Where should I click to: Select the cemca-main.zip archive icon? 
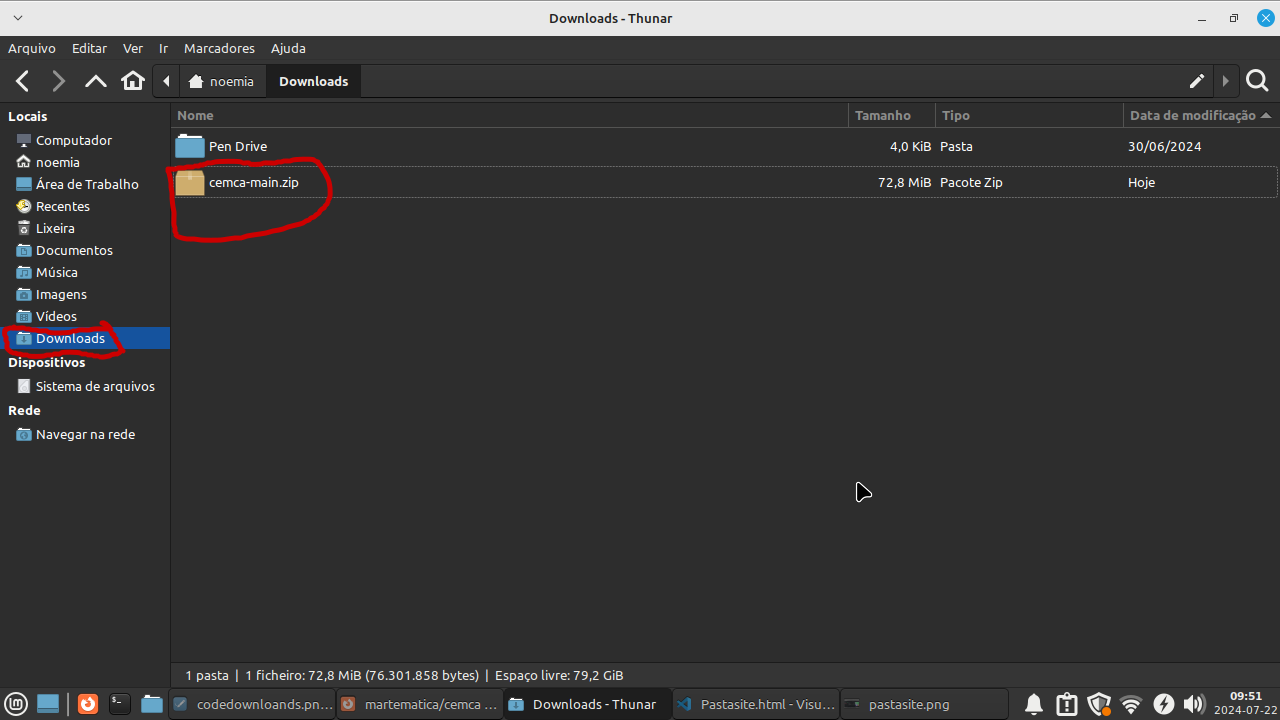[190, 182]
